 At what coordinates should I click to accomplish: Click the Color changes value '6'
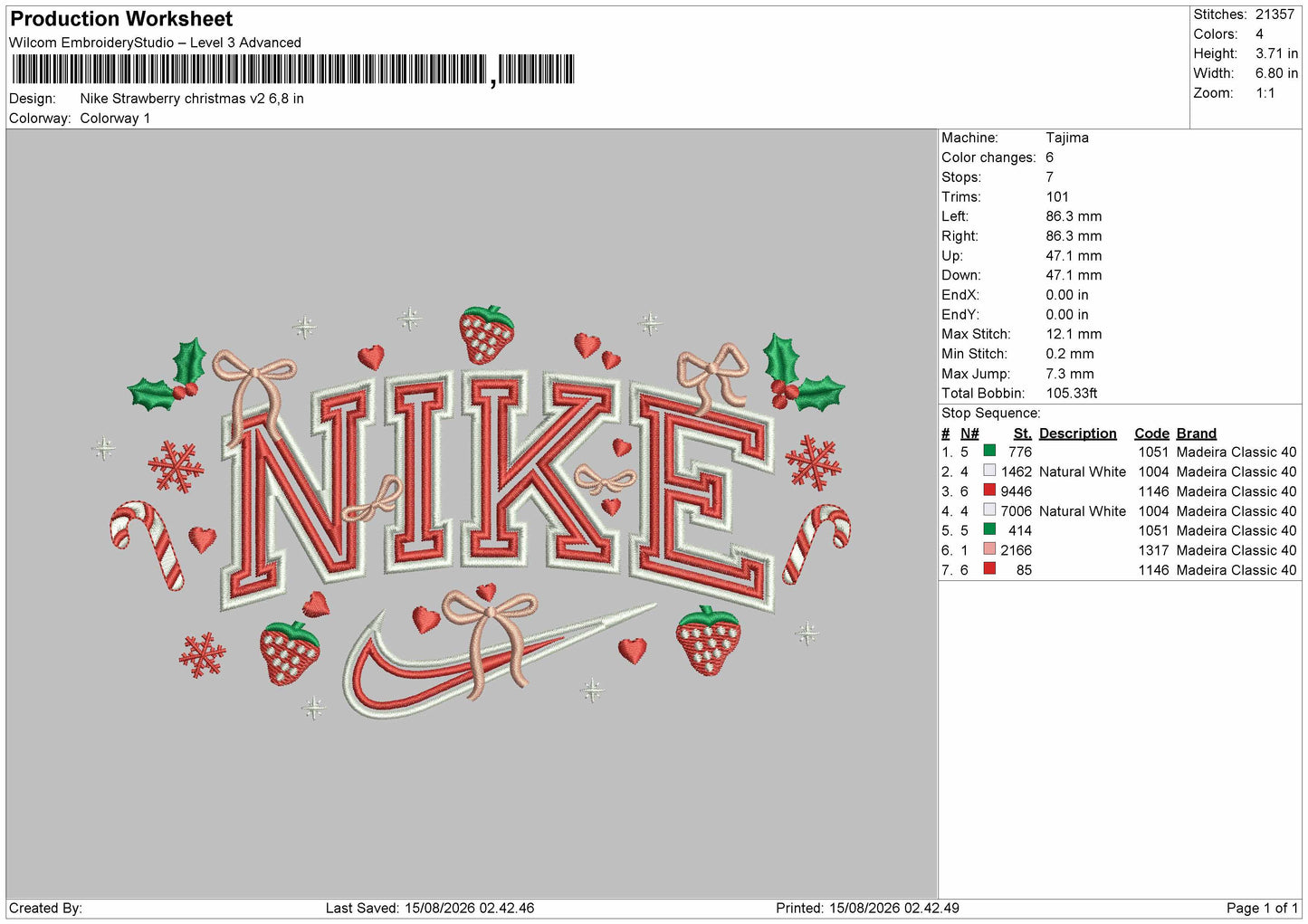[1049, 157]
